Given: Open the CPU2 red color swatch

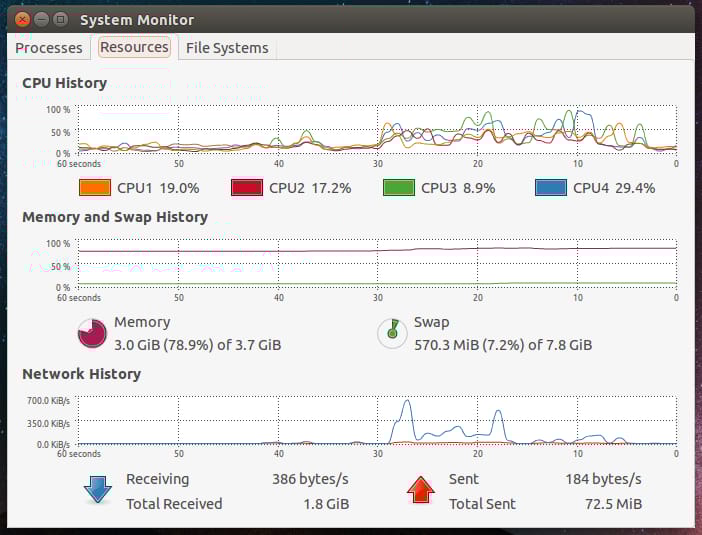Looking at the screenshot, I should (246, 188).
